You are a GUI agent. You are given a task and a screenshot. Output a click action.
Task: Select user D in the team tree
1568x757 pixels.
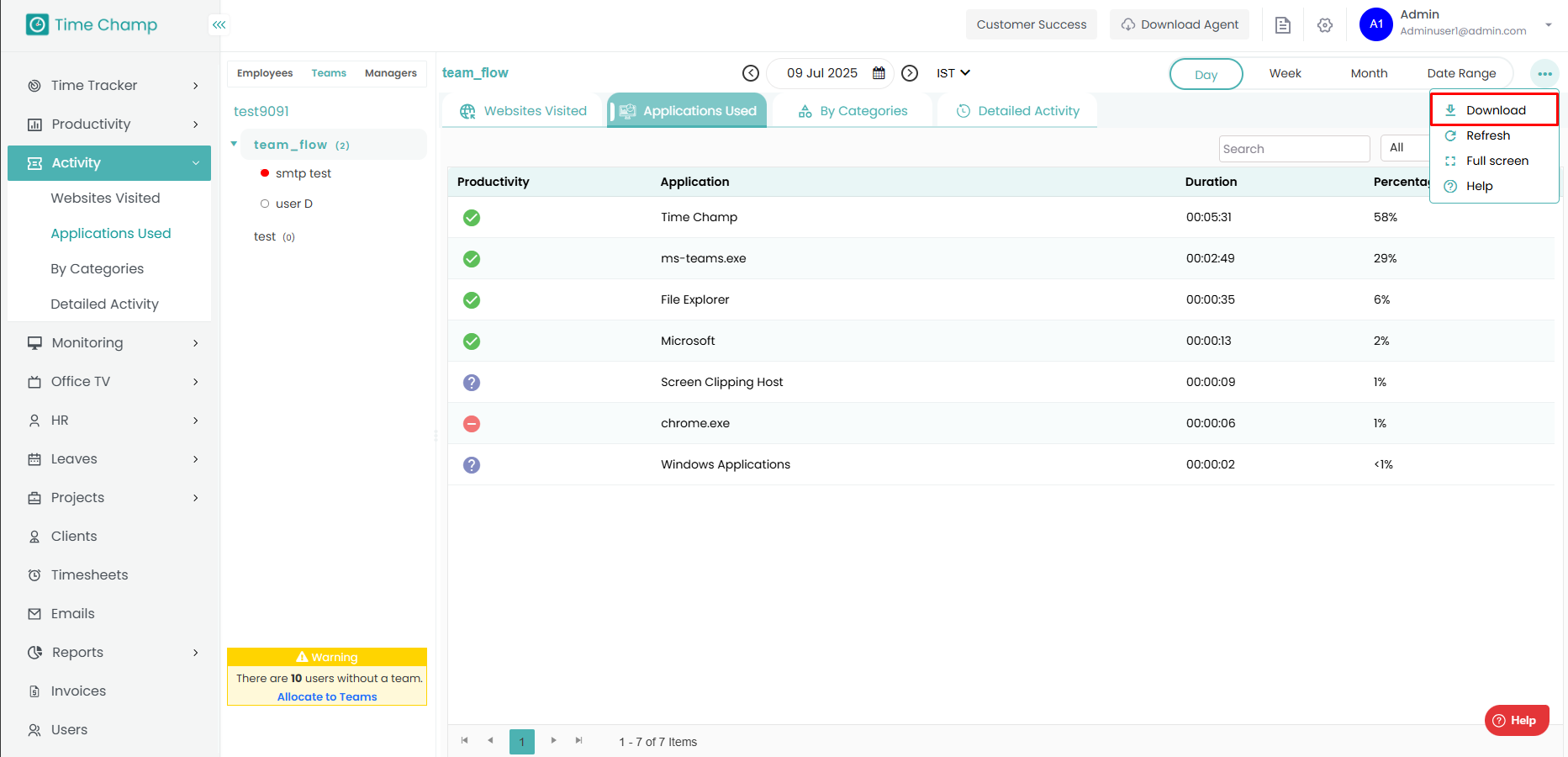pyautogui.click(x=293, y=204)
